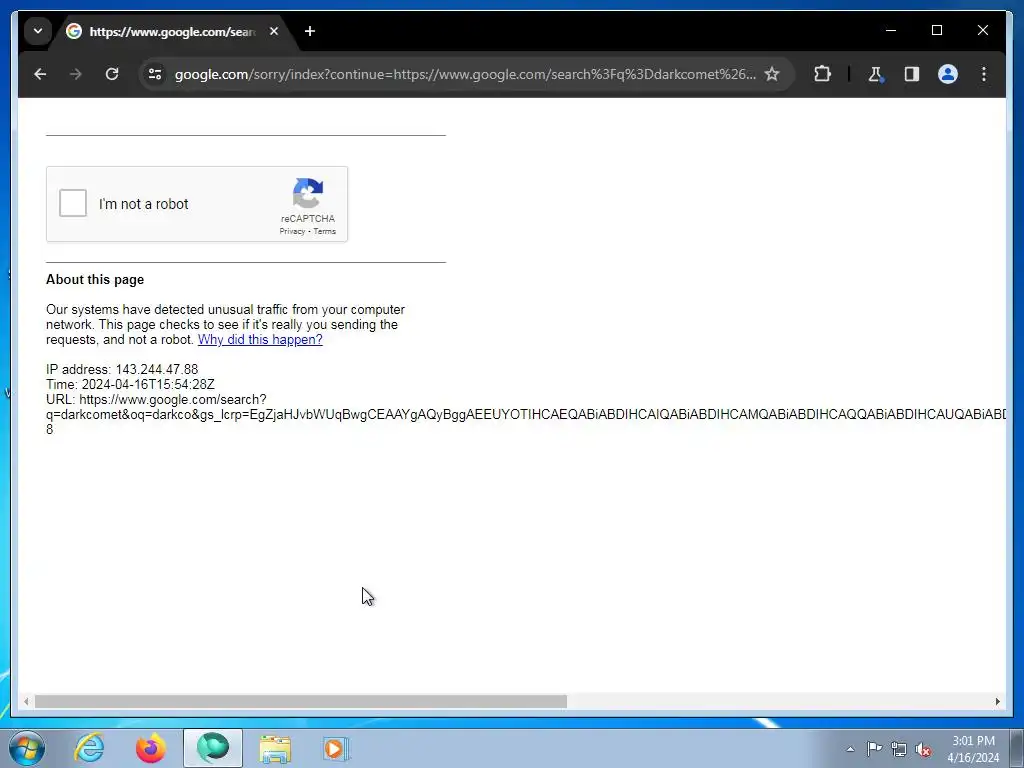Select the active browser taskbar button
The image size is (1024, 768).
[x=212, y=748]
